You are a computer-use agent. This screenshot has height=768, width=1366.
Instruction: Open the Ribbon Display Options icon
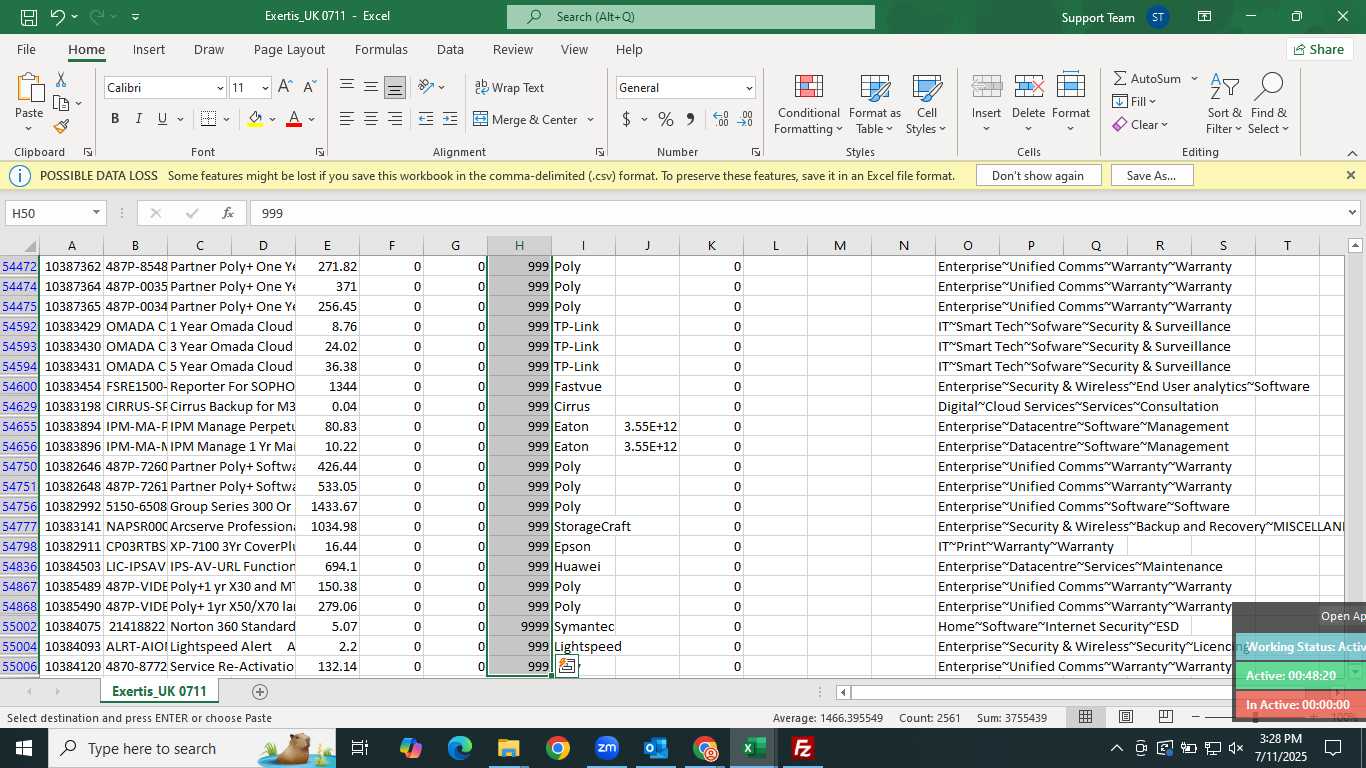point(1205,17)
